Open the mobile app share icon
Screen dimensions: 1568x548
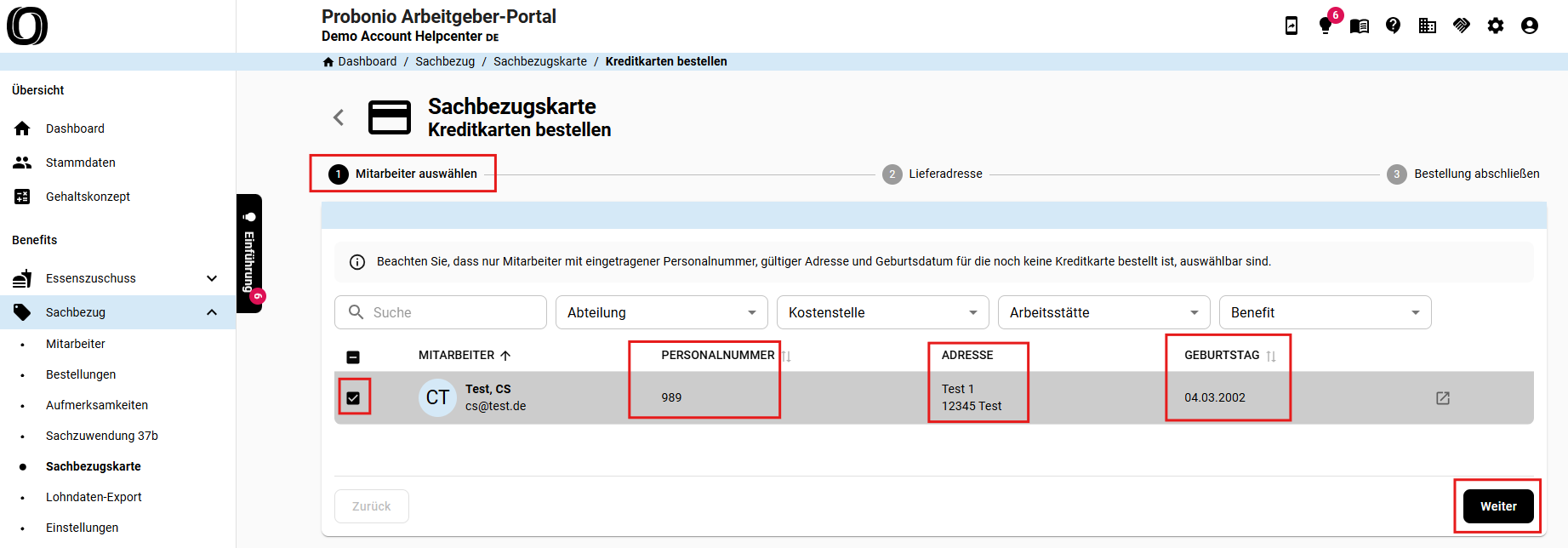tap(1291, 26)
